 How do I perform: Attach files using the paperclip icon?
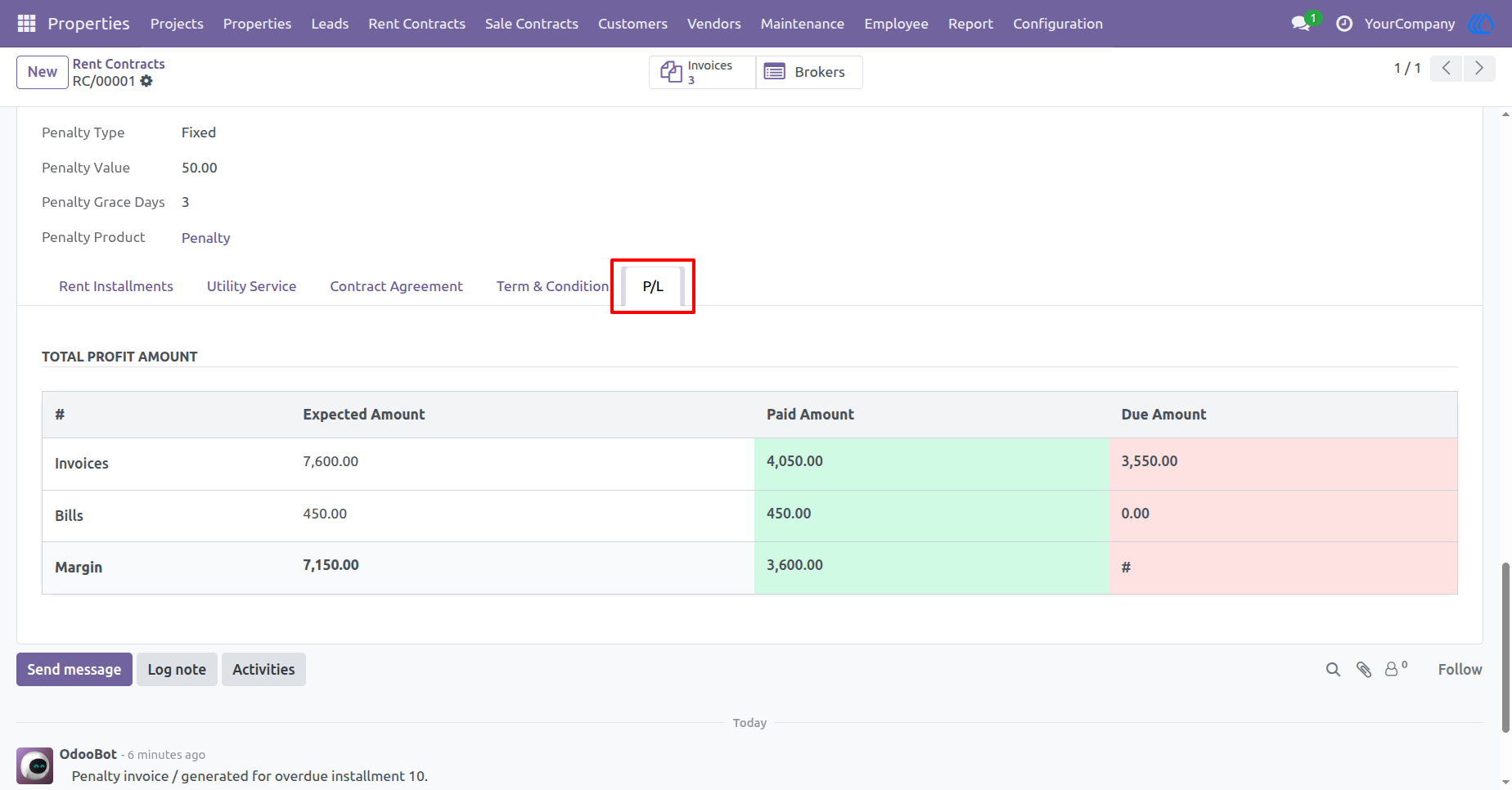coord(1363,670)
